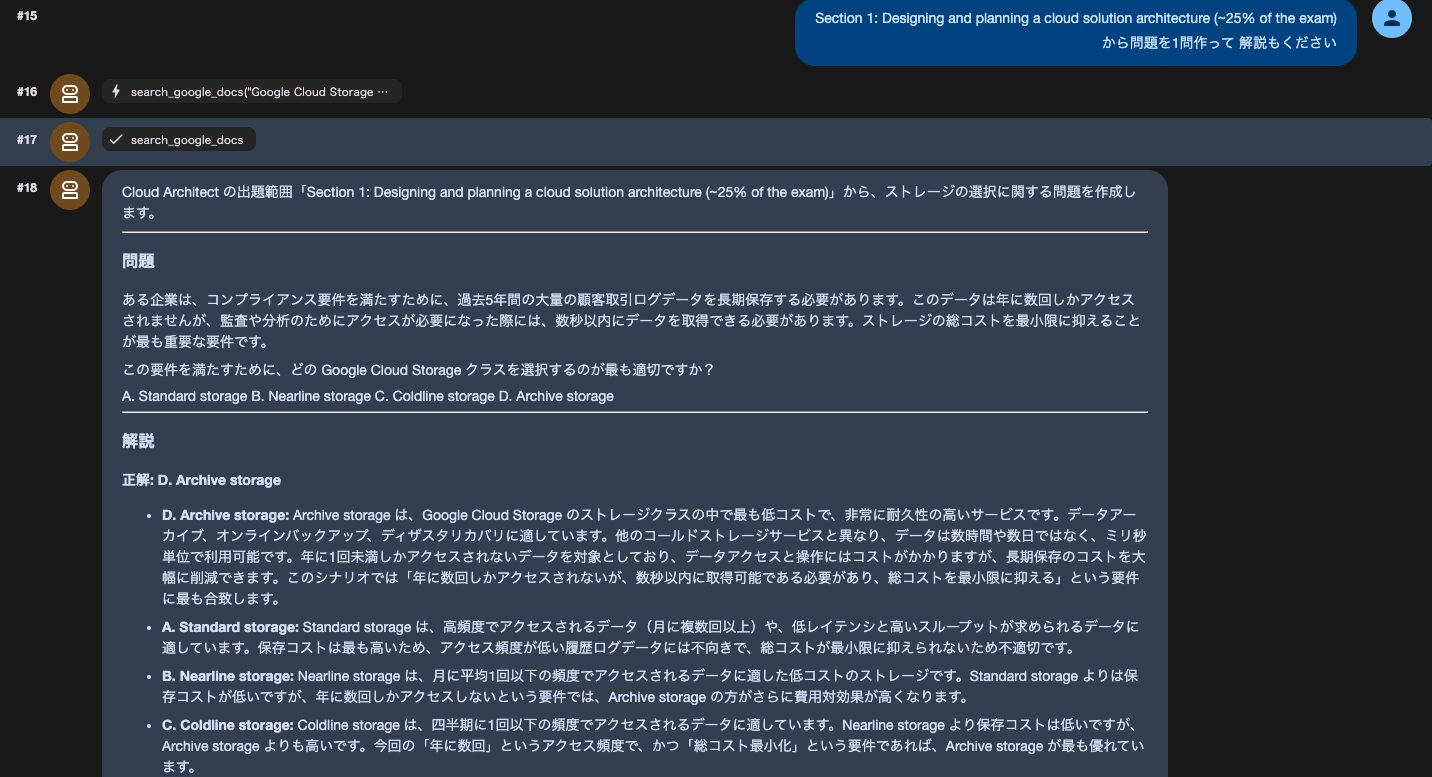Click the line 正解: D. Archive storage
The image size is (1432, 777).
pyautogui.click(x=201, y=480)
